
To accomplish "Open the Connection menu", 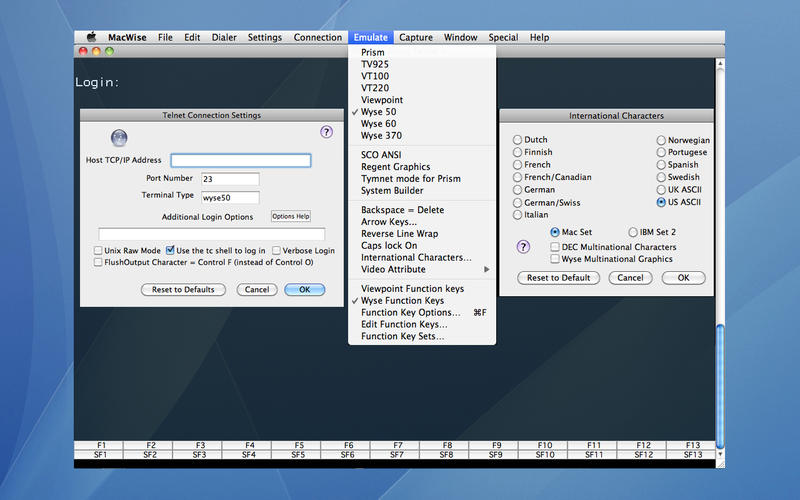I will pos(317,37).
